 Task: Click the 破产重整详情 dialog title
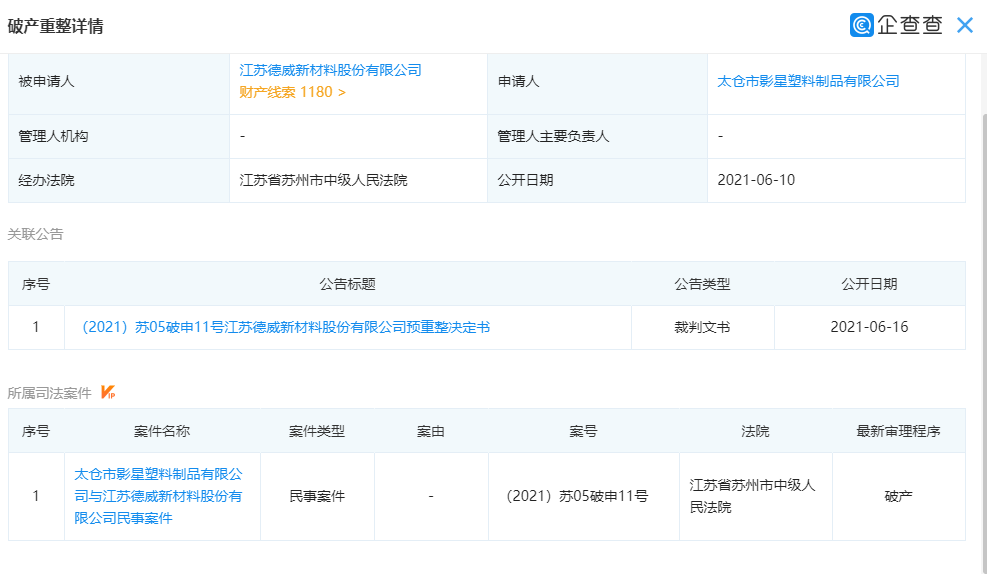(55, 26)
